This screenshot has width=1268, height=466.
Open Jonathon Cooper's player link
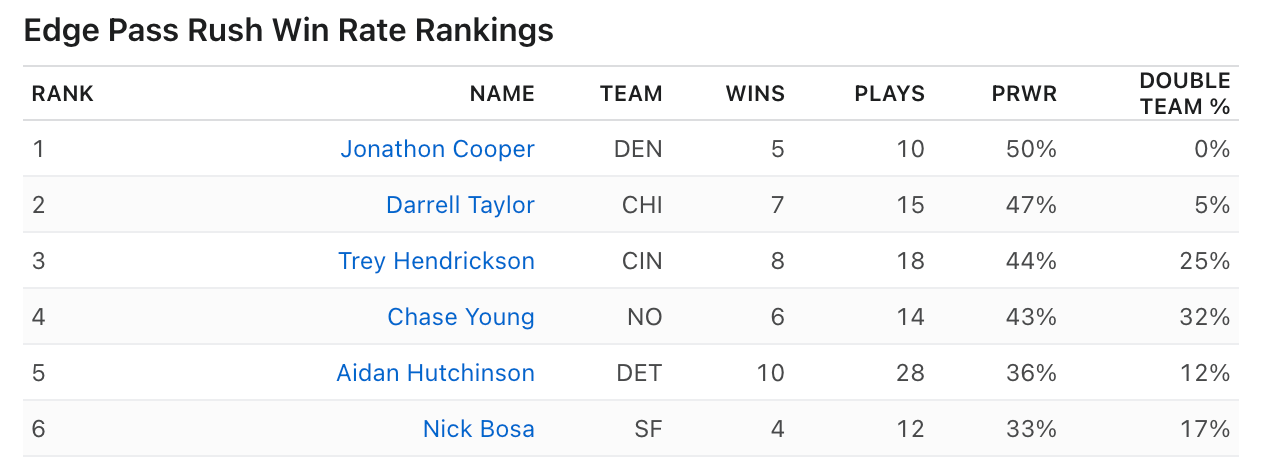tap(437, 149)
